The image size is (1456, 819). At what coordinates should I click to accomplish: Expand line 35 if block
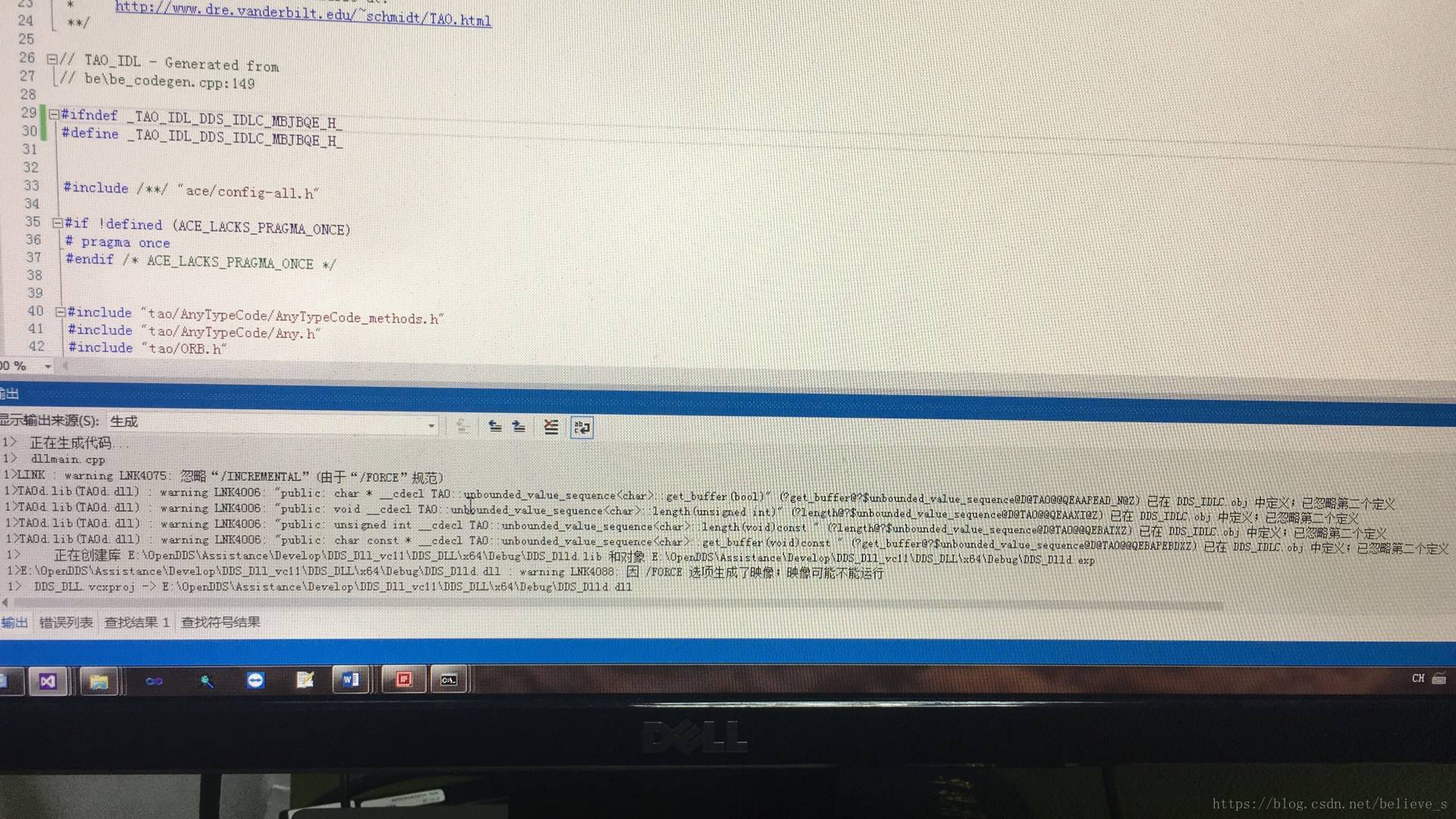52,227
